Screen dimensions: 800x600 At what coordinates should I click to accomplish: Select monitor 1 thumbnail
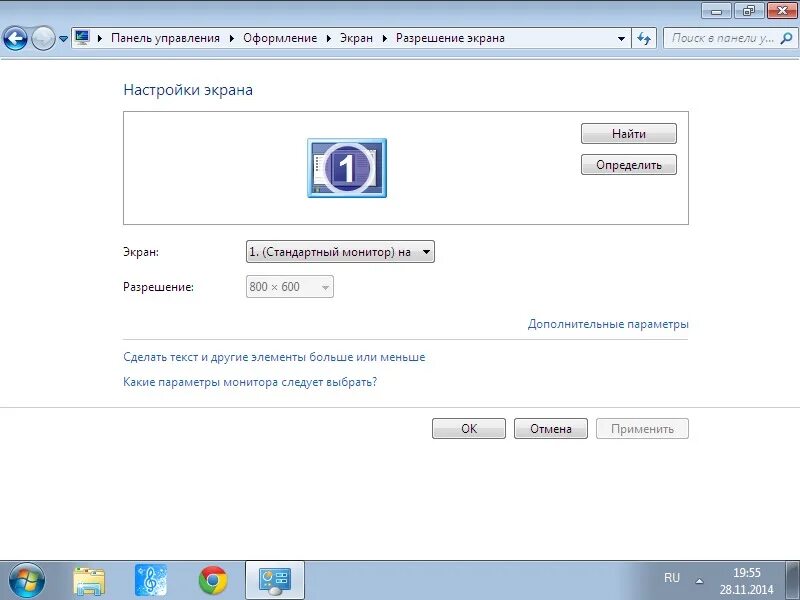[347, 168]
